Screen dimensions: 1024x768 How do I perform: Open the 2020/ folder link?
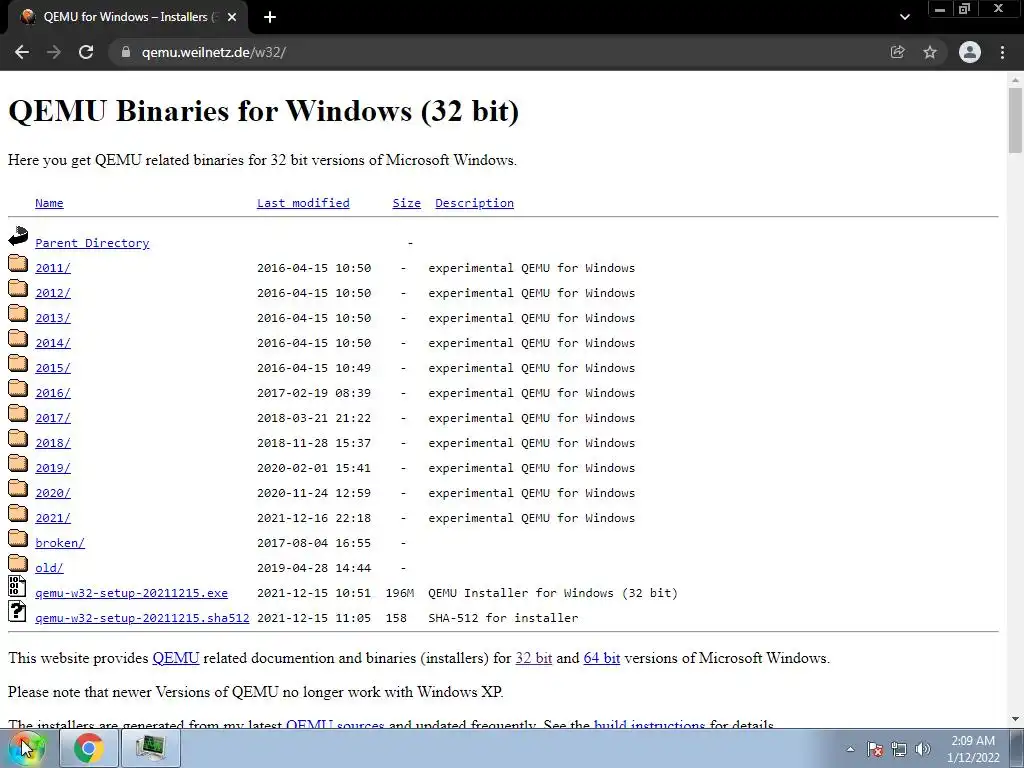(x=52, y=493)
